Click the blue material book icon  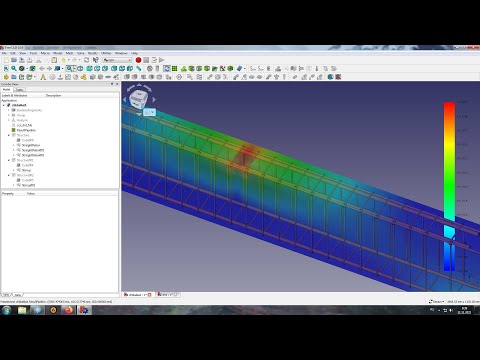pyautogui.click(x=239, y=68)
